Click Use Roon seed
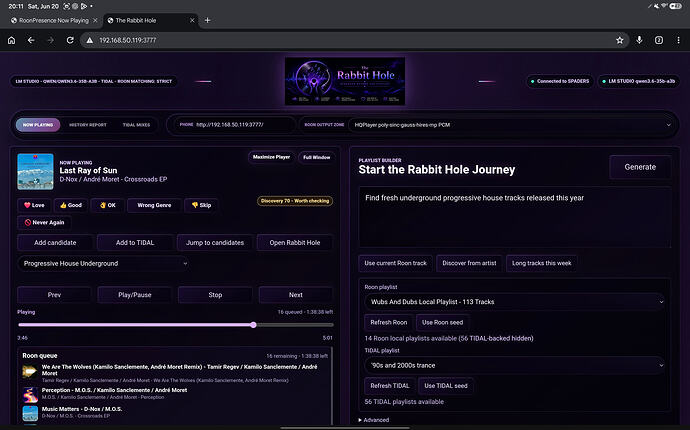The width and height of the screenshot is (690, 430). [x=442, y=323]
